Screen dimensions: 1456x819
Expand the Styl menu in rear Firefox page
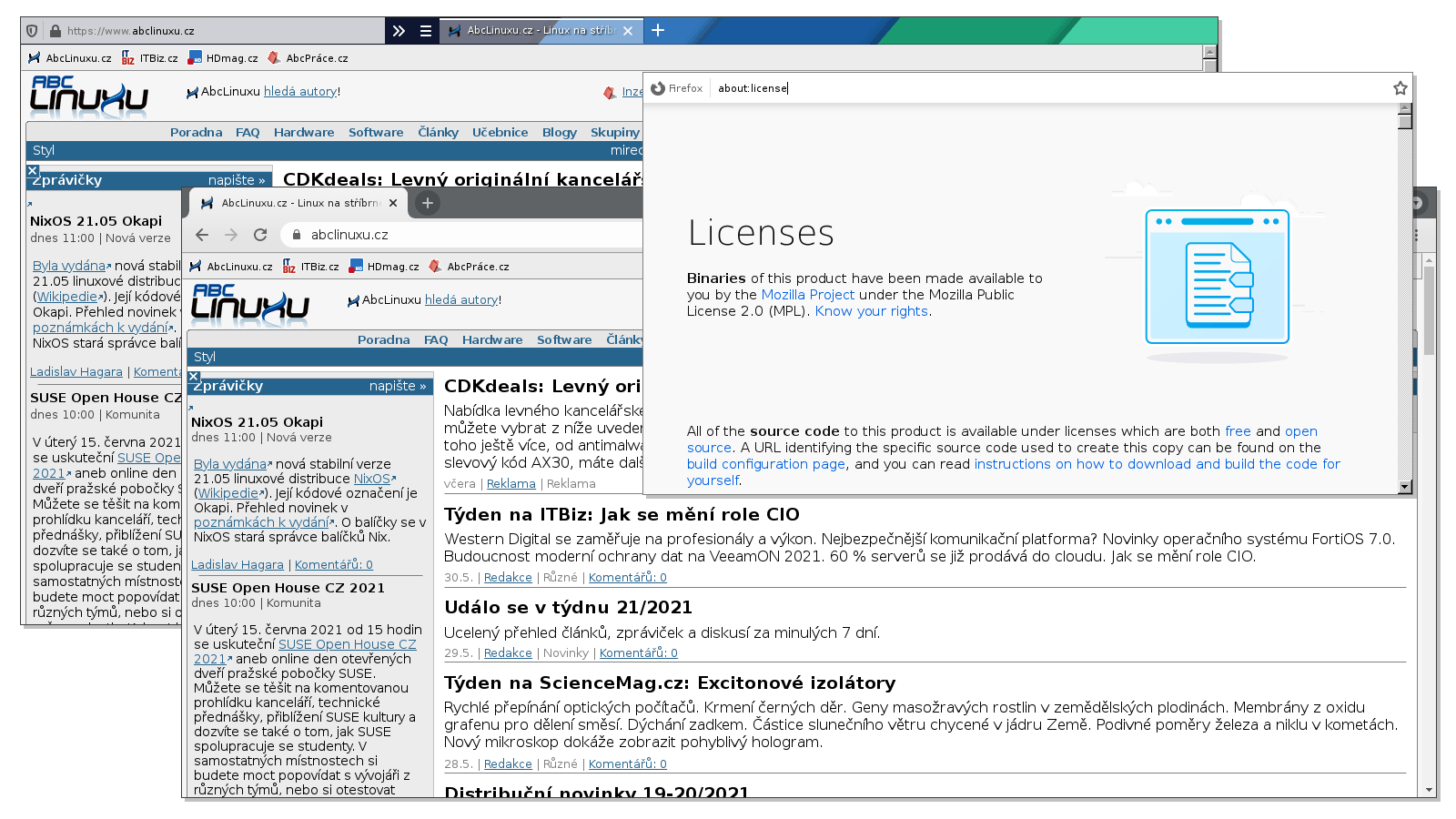point(44,150)
